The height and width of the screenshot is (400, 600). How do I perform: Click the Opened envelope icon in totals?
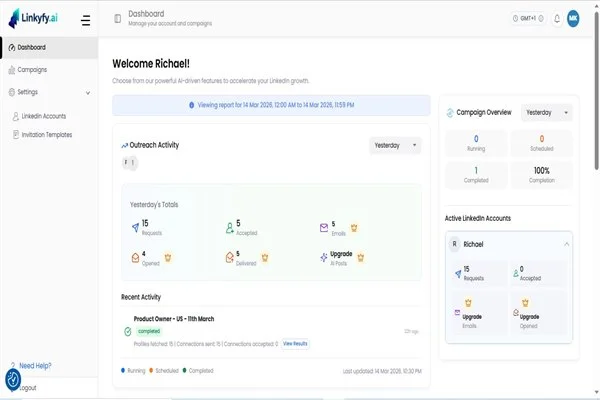(135, 258)
